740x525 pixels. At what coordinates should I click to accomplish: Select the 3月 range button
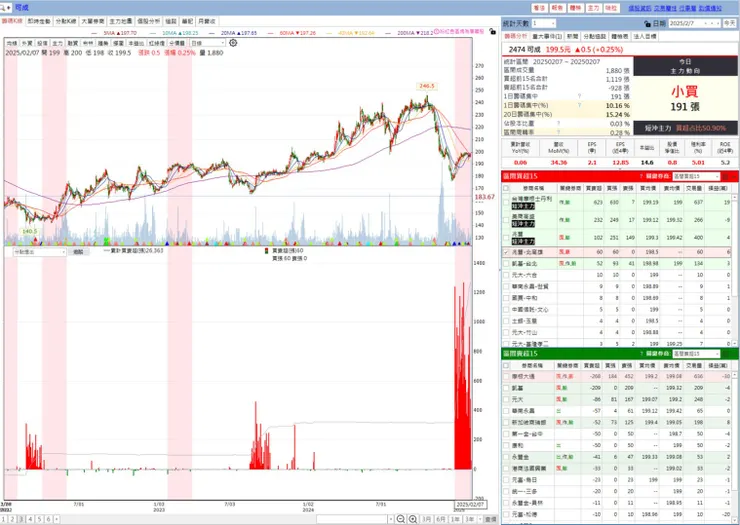click(x=427, y=519)
